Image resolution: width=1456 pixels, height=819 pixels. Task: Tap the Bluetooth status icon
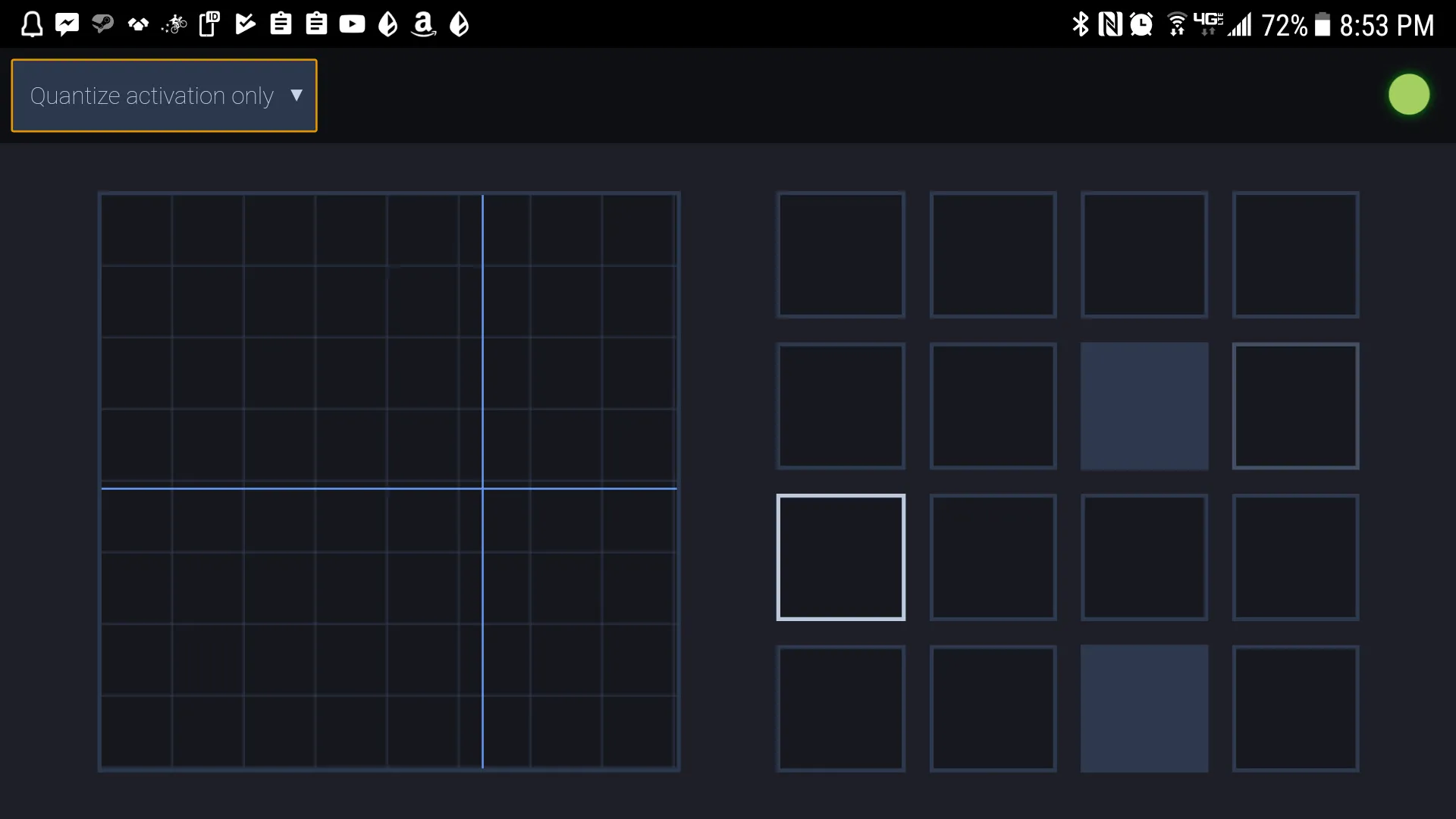click(1080, 24)
